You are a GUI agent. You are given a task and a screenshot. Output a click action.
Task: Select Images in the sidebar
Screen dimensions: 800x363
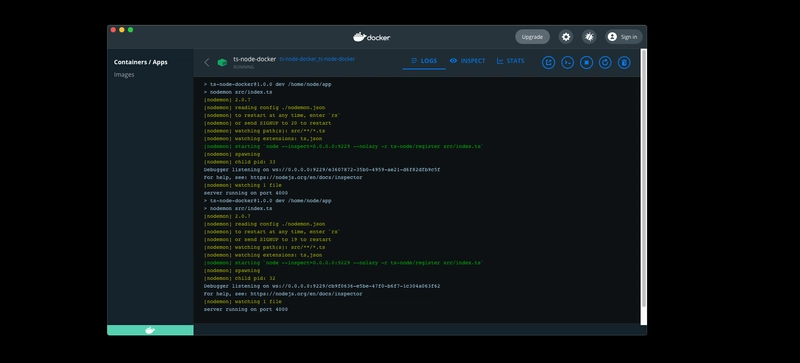click(124, 75)
